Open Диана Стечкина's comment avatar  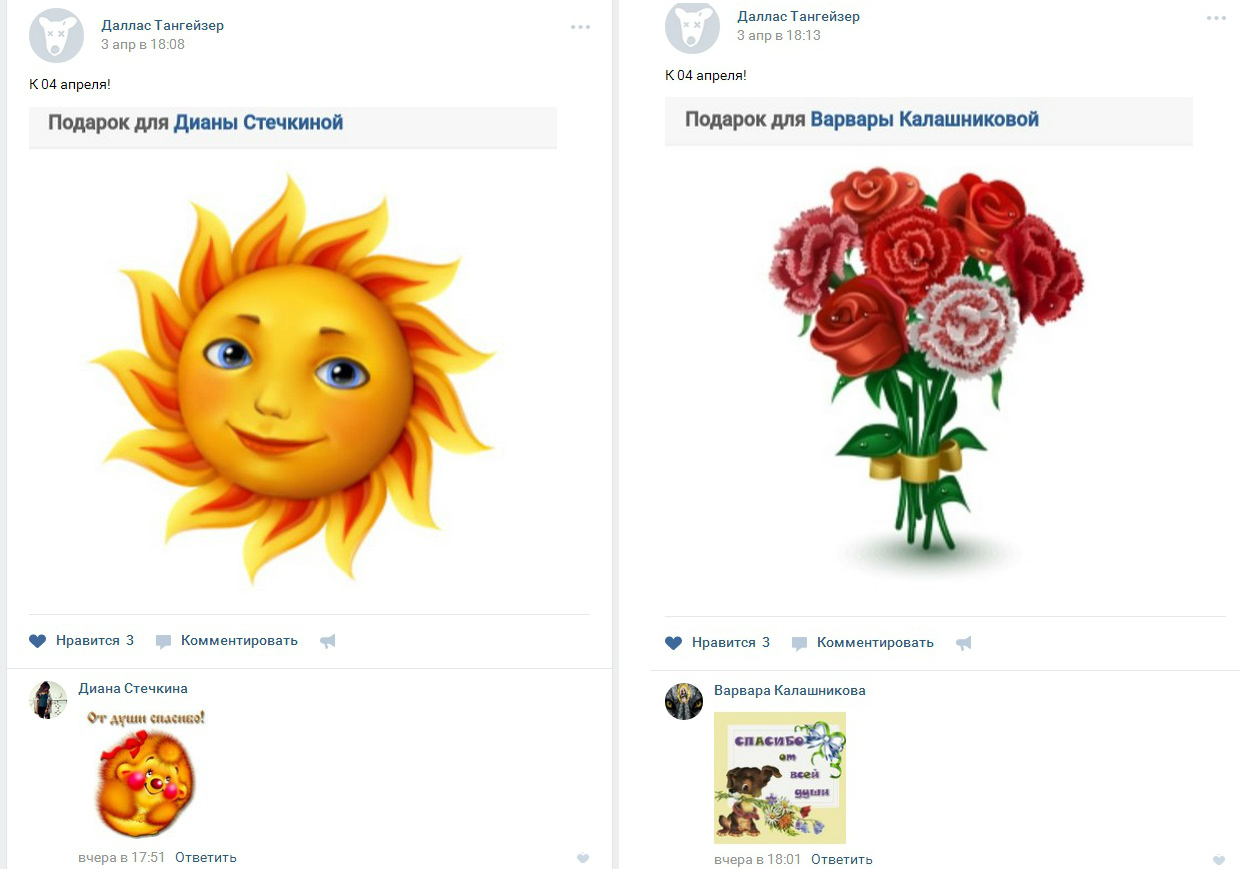[48, 700]
